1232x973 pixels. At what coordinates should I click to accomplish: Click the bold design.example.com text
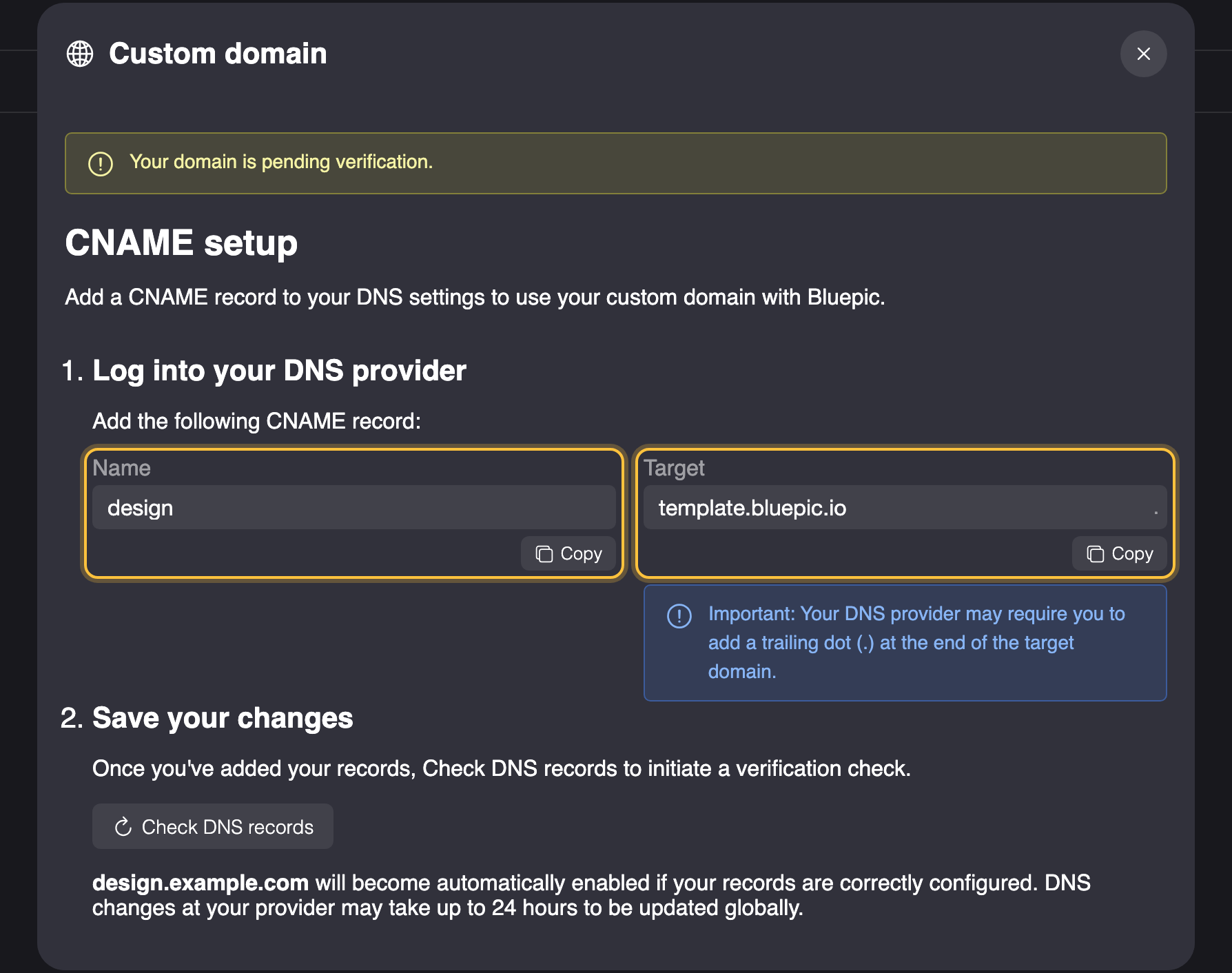pyautogui.click(x=201, y=883)
